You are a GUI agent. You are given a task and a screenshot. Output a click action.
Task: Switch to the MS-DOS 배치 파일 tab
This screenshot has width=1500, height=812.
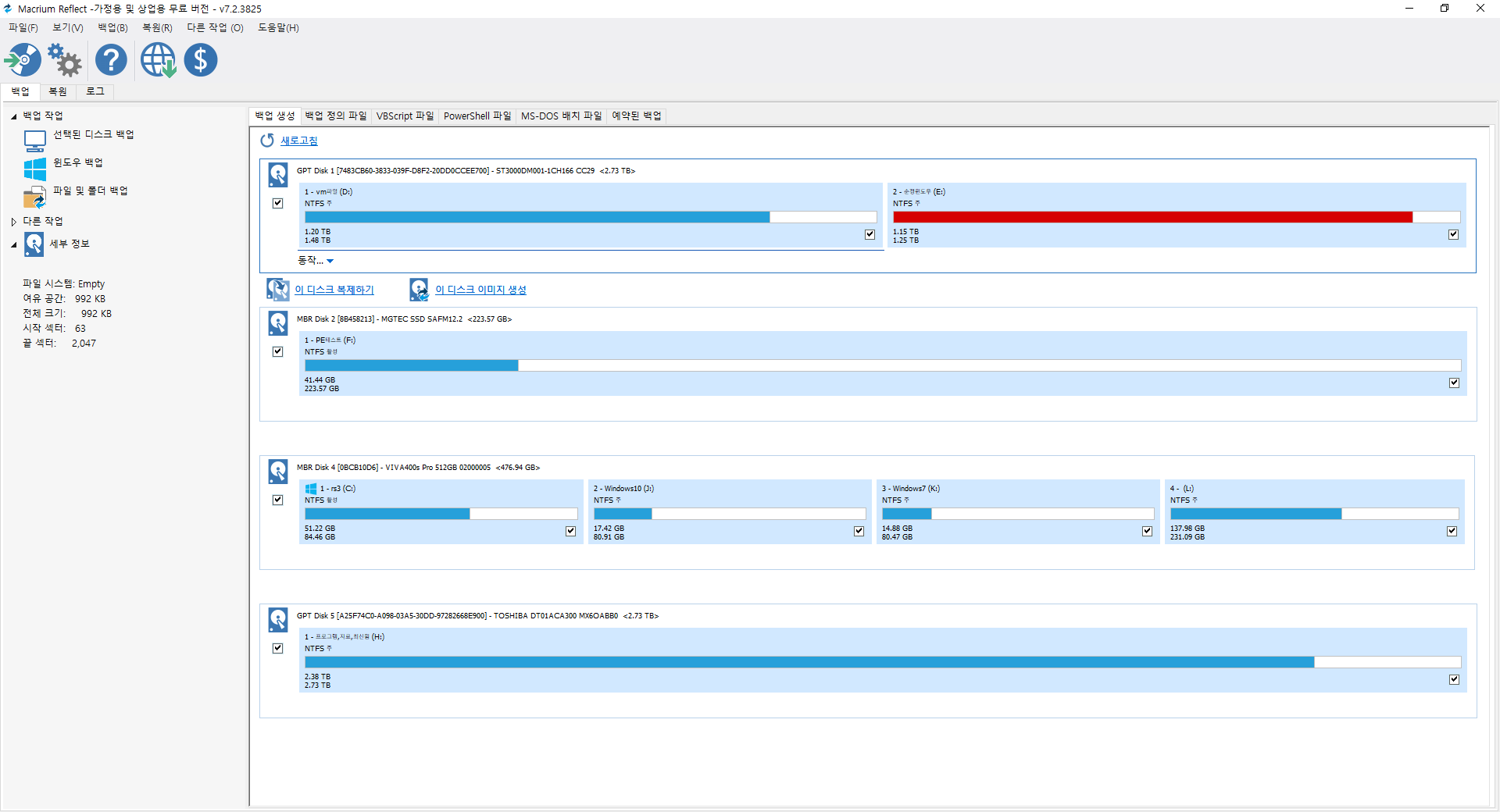pyautogui.click(x=562, y=116)
